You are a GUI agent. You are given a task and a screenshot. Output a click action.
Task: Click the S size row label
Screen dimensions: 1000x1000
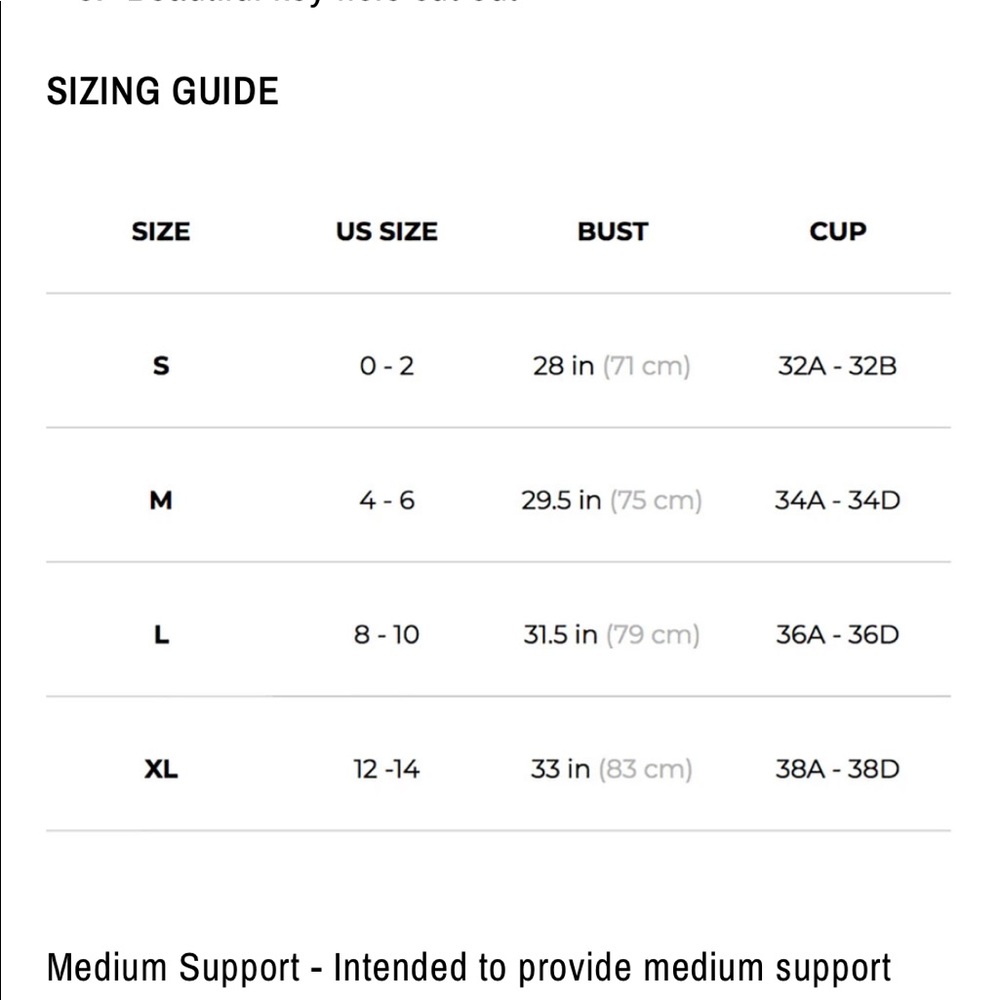[161, 366]
